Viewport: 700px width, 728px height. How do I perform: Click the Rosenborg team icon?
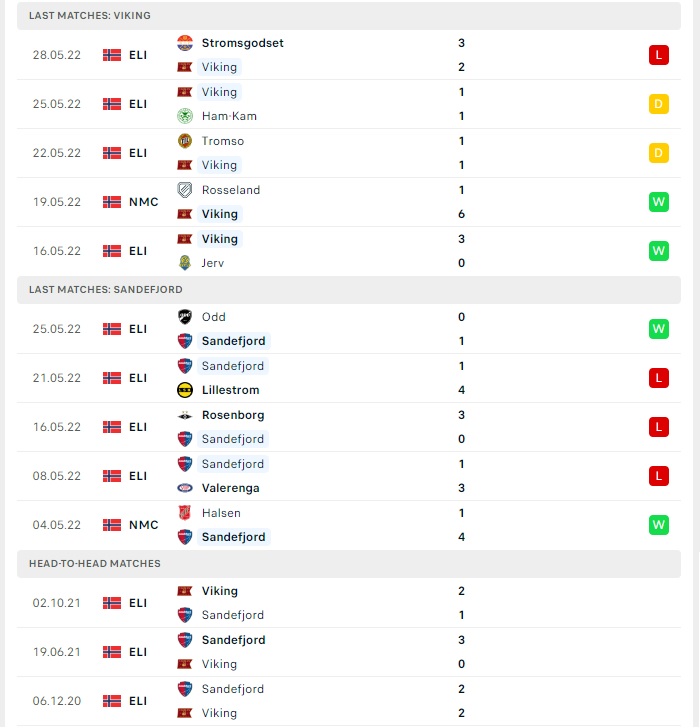click(185, 415)
